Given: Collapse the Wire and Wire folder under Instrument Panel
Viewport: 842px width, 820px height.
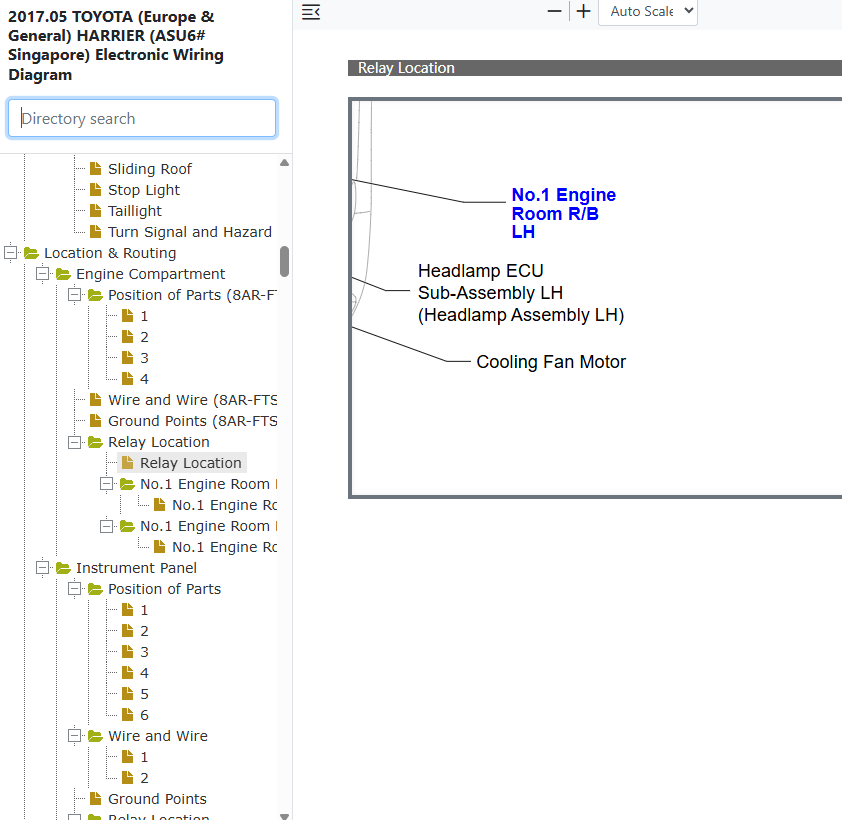Looking at the screenshot, I should 75,735.
